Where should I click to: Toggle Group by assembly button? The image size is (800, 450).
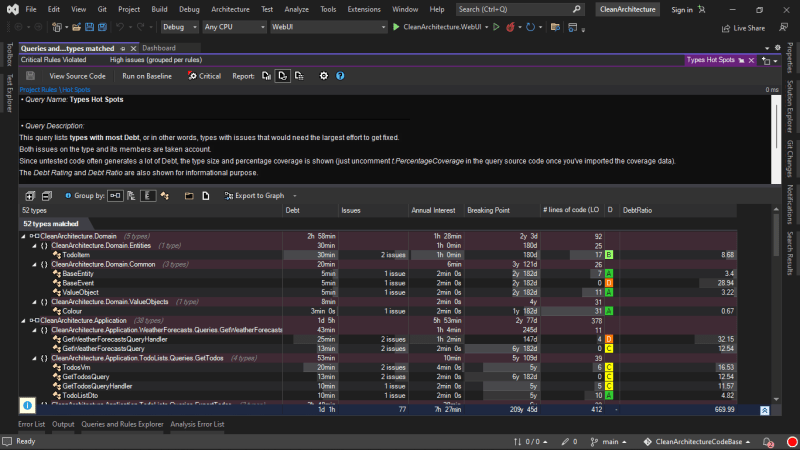115,196
